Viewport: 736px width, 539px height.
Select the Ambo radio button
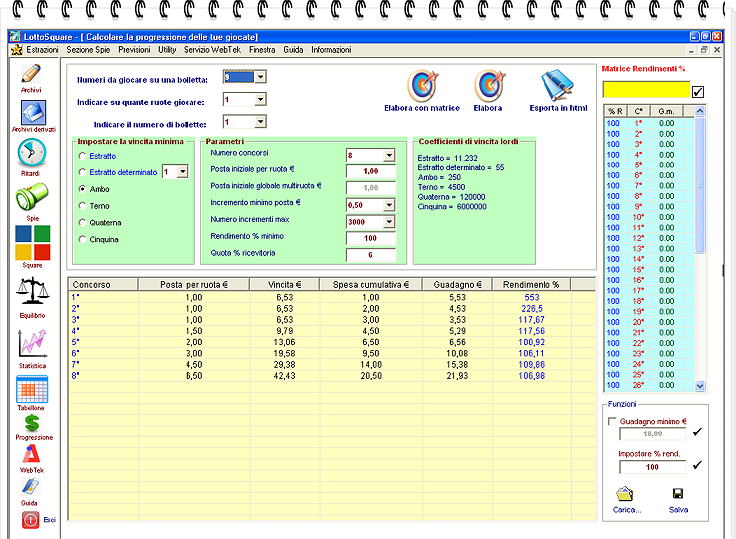pos(82,189)
